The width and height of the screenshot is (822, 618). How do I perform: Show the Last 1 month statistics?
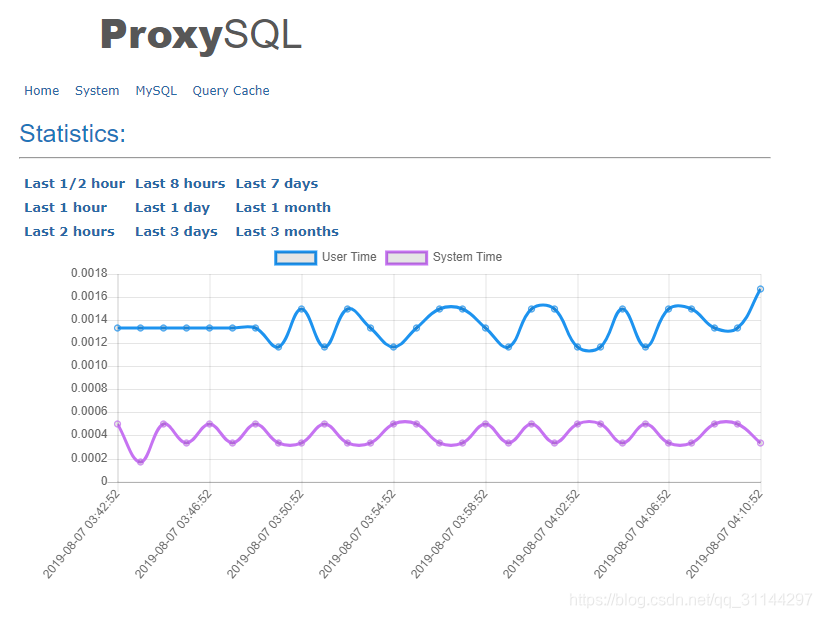[283, 207]
